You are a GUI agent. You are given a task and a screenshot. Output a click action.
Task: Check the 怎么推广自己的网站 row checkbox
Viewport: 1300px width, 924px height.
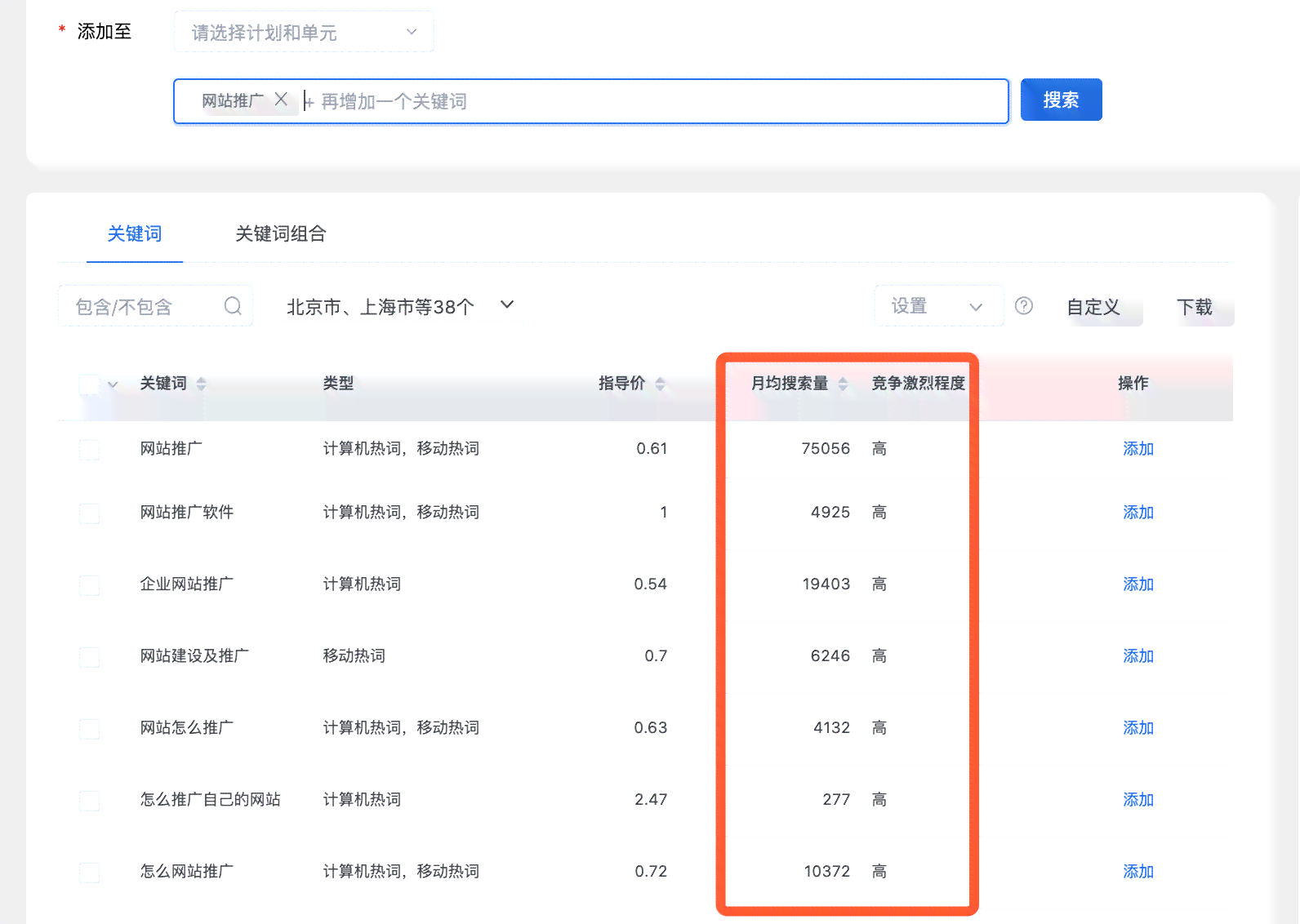tap(89, 800)
